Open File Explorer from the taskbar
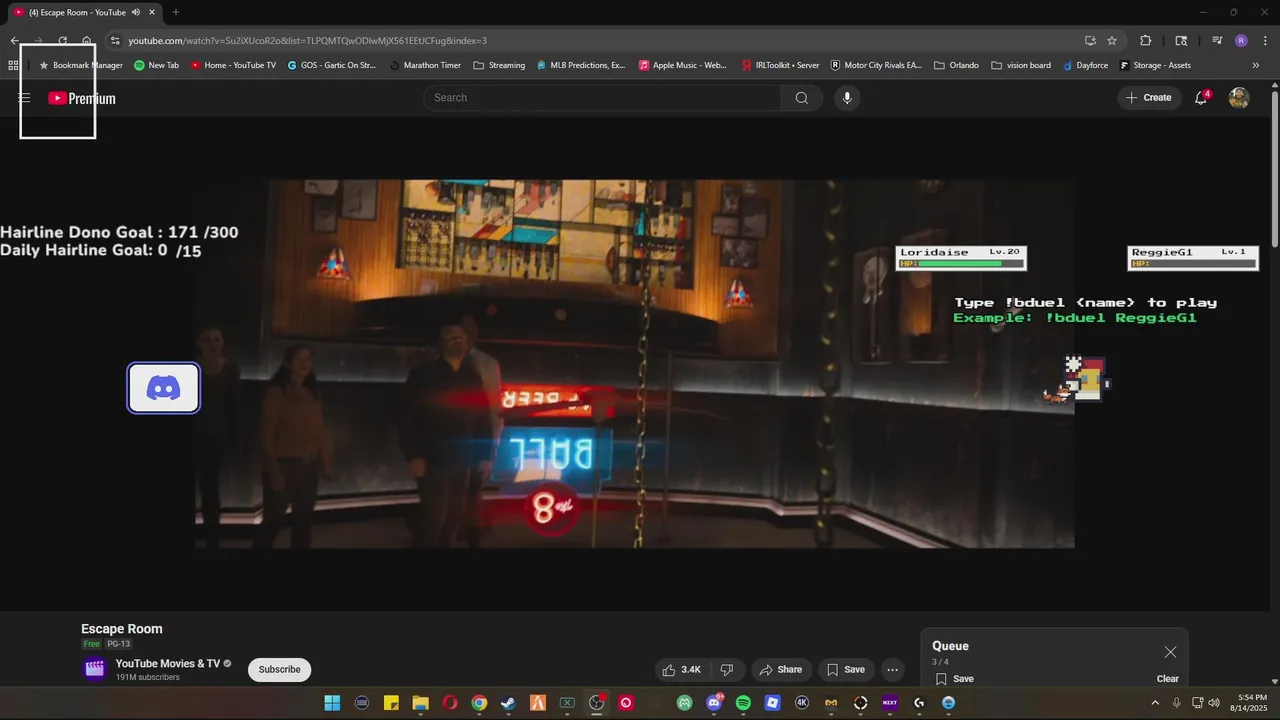Image resolution: width=1280 pixels, height=720 pixels. click(x=420, y=703)
